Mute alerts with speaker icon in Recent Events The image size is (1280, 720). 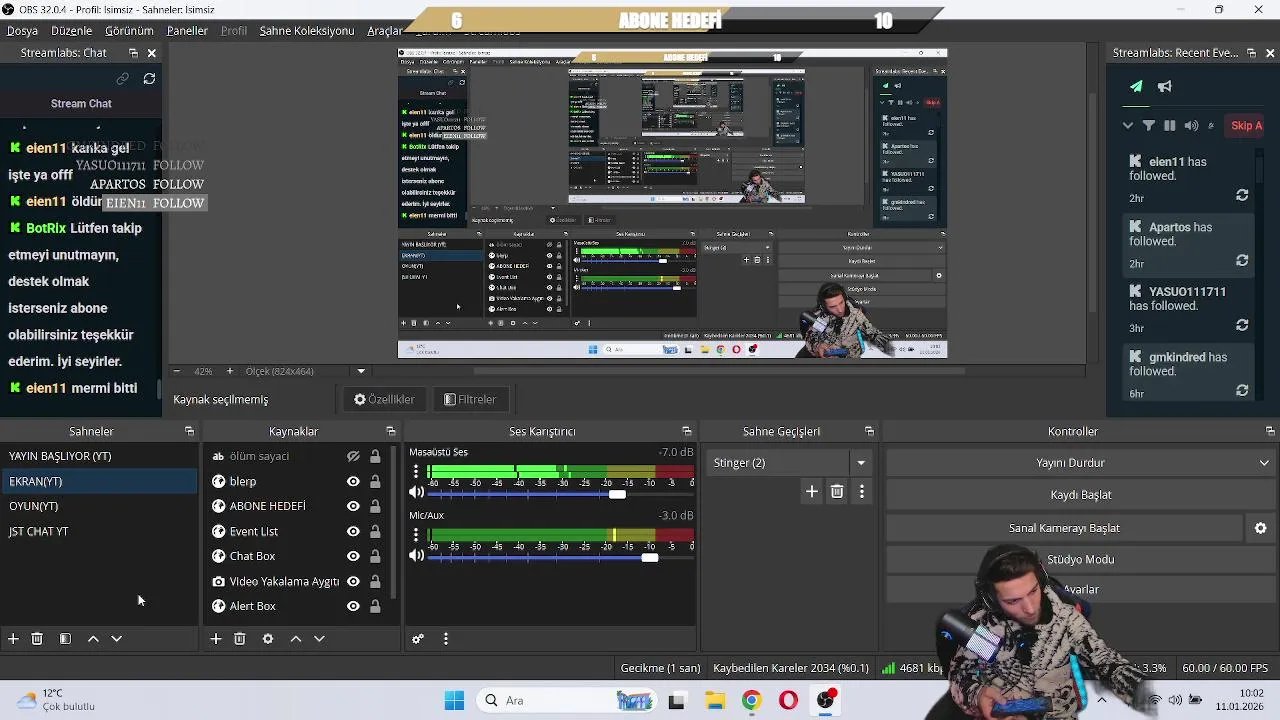pyautogui.click(x=1191, y=126)
